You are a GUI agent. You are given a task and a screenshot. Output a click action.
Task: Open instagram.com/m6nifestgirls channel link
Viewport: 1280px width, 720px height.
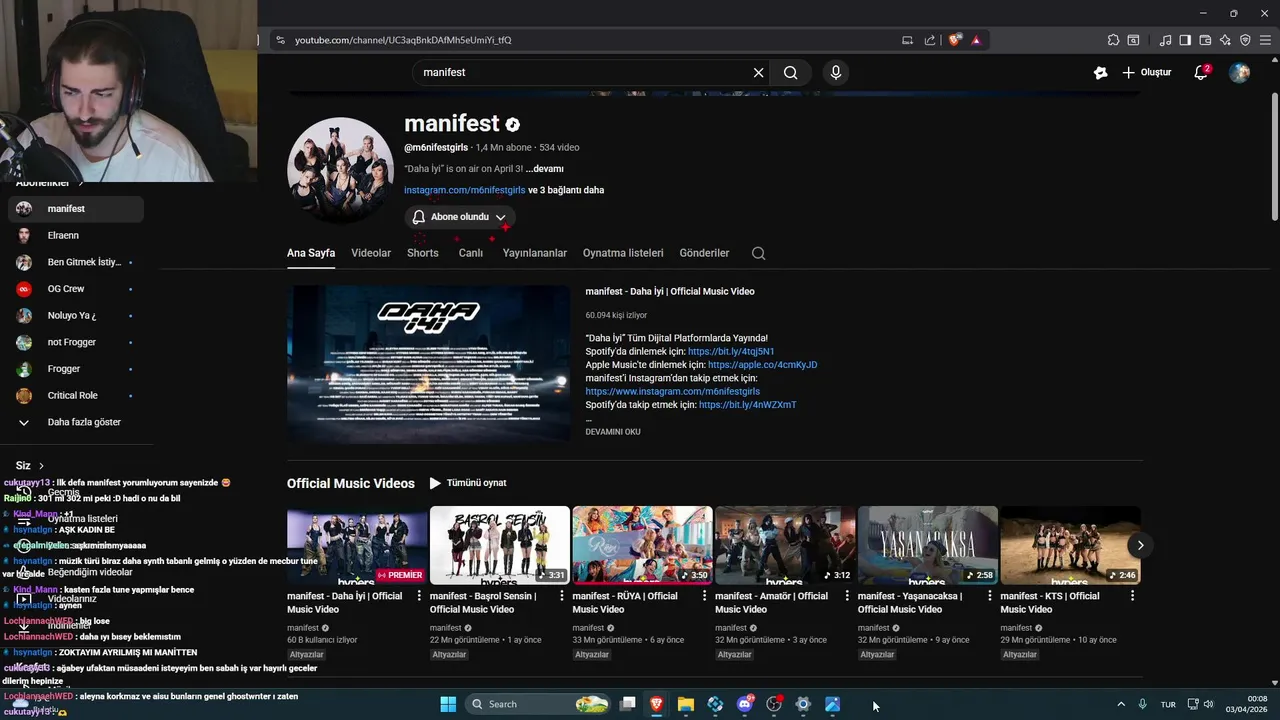(x=464, y=190)
